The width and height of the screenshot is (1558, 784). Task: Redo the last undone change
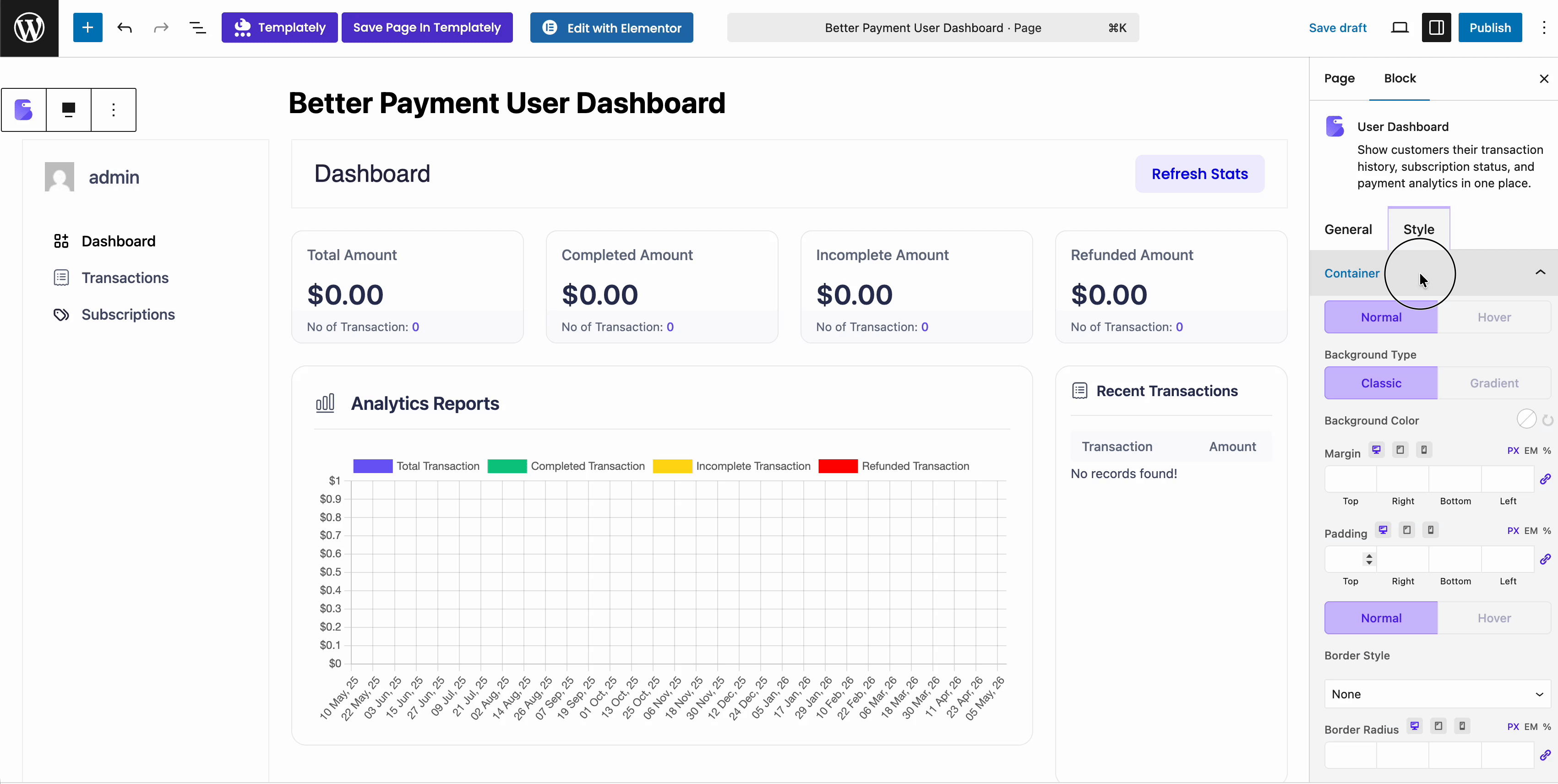click(161, 28)
